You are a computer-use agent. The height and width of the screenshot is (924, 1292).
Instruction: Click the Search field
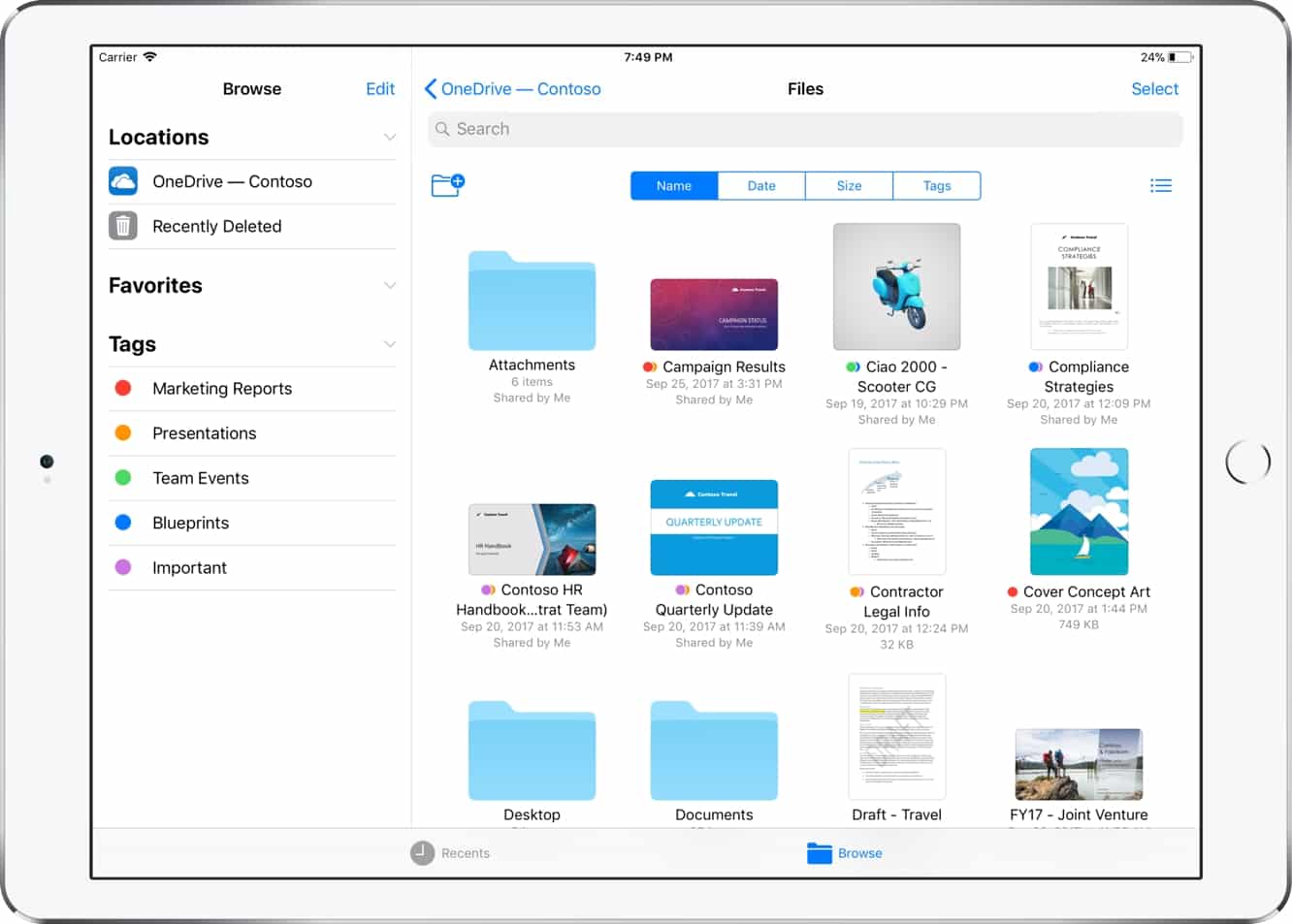pyautogui.click(x=805, y=129)
